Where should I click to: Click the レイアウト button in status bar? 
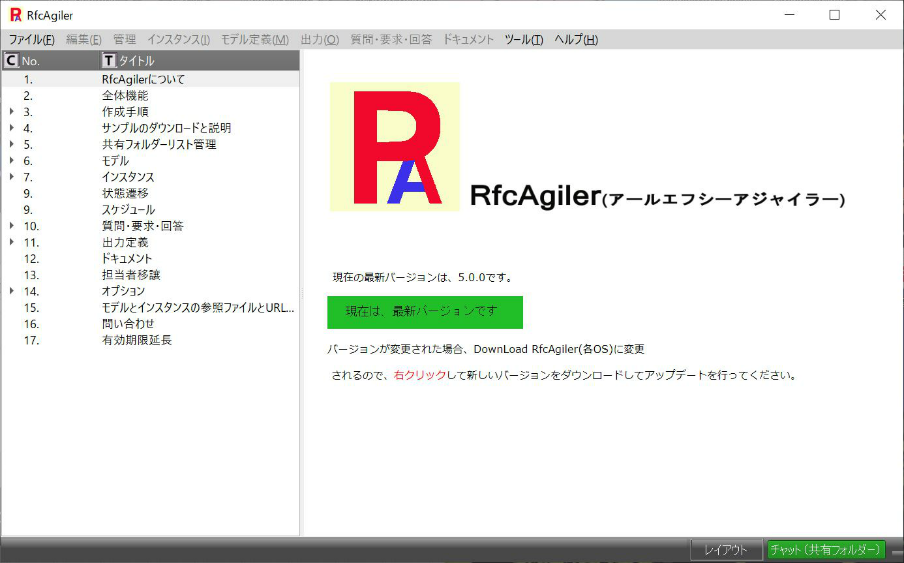point(728,549)
